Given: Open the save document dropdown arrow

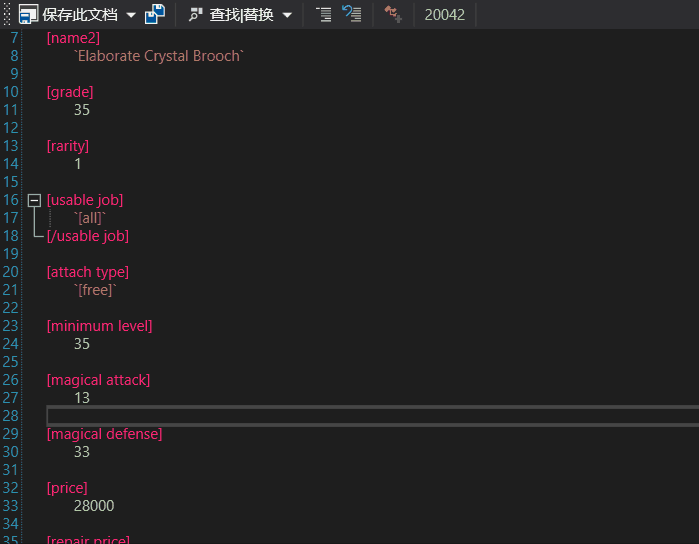Looking at the screenshot, I should [131, 15].
